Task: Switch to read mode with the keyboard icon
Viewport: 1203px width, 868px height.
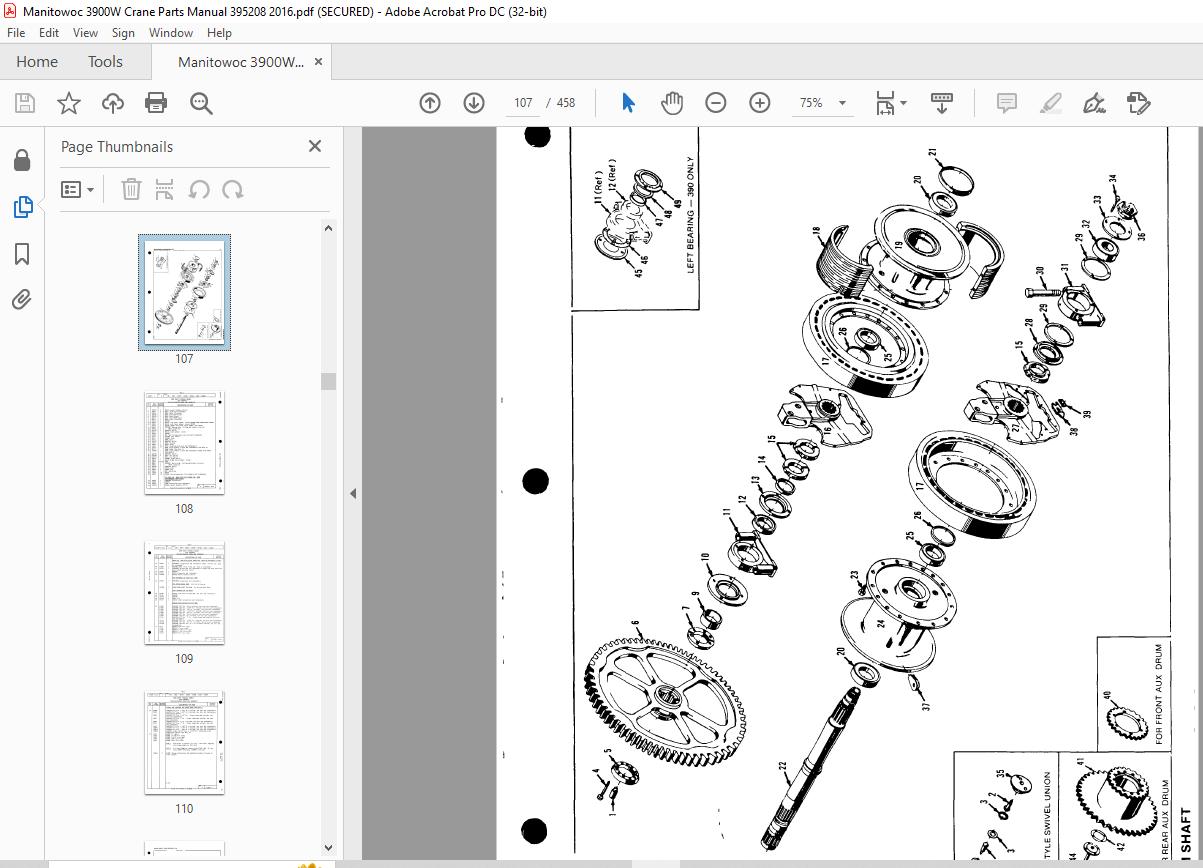Action: point(942,103)
